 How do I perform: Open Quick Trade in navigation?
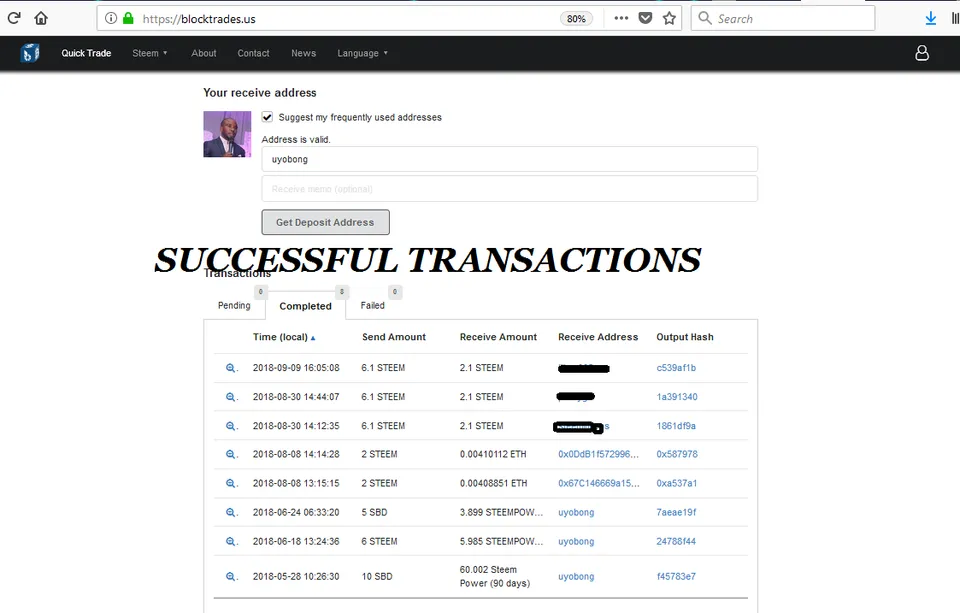pyautogui.click(x=86, y=53)
